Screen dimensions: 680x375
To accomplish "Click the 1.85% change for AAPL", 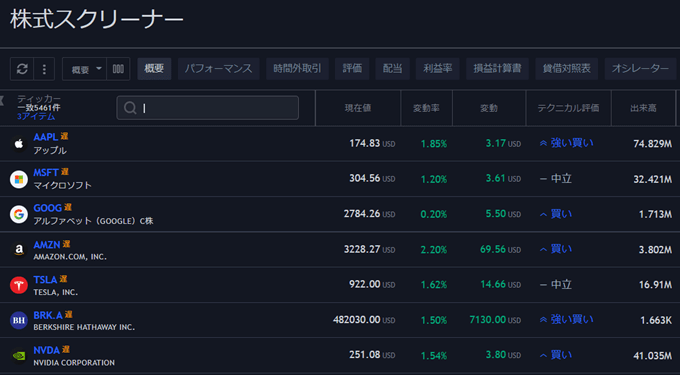I will 434,144.
